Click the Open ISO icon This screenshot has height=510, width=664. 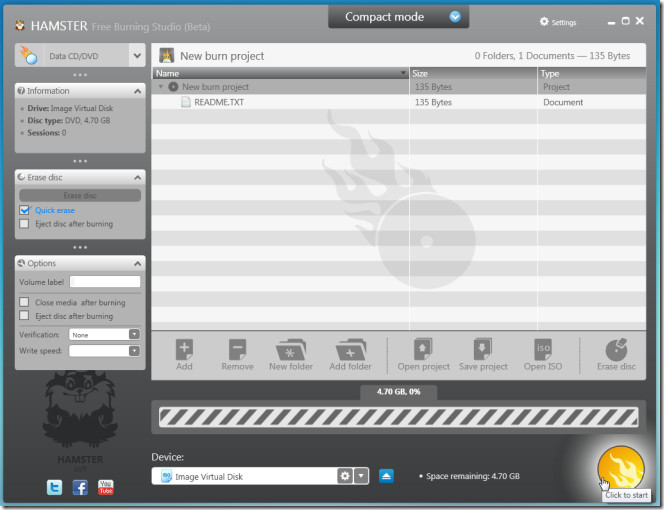click(543, 349)
